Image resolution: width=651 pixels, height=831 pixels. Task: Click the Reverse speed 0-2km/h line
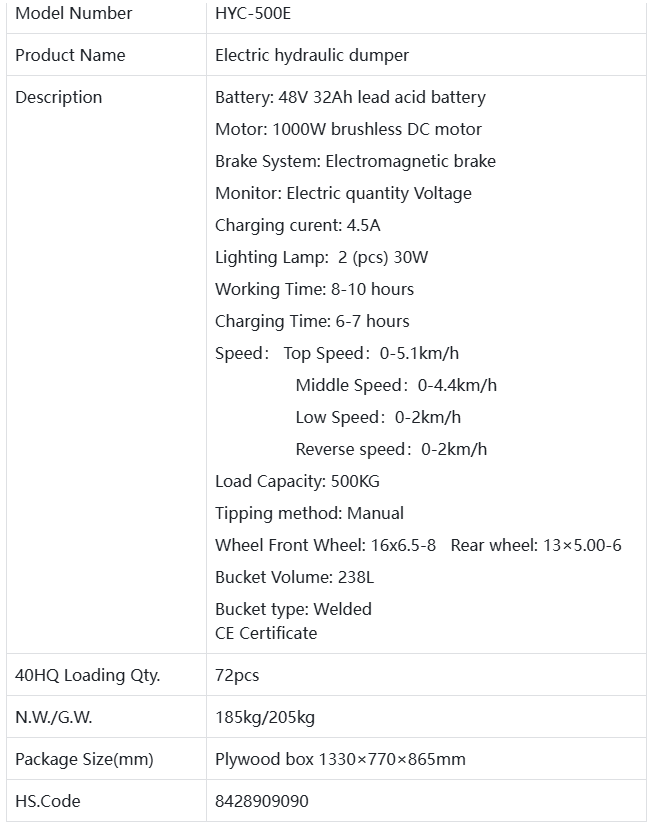point(391,449)
